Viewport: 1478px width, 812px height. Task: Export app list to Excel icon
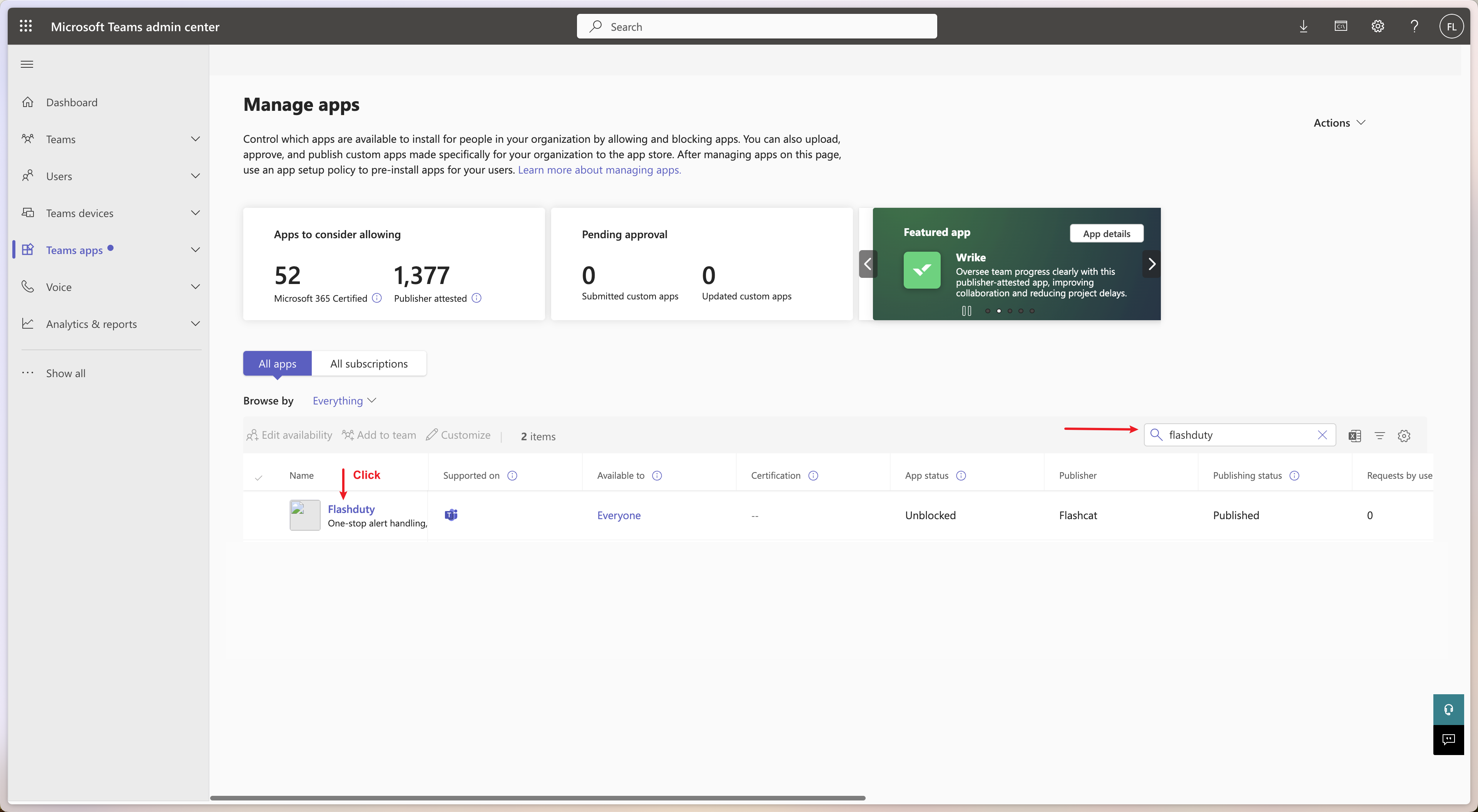(1355, 436)
